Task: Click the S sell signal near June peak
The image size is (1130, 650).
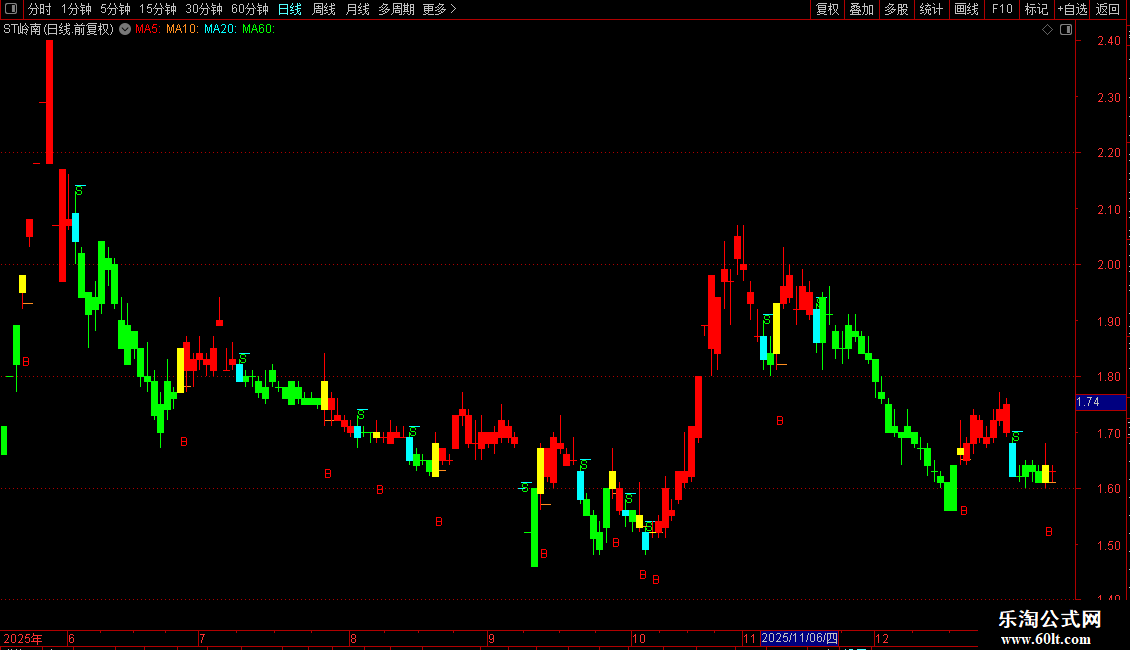Action: click(x=79, y=191)
